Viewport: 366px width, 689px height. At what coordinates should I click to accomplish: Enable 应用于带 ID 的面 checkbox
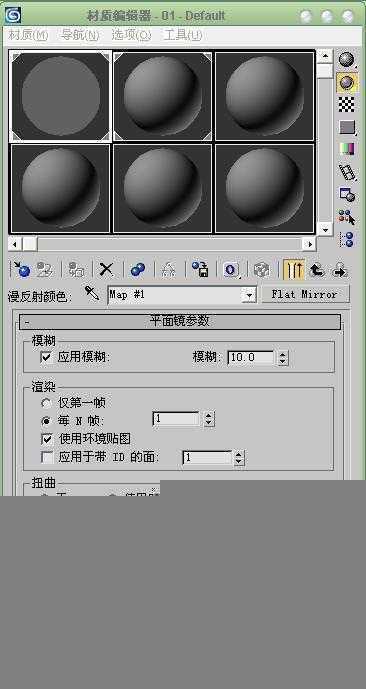(46, 457)
